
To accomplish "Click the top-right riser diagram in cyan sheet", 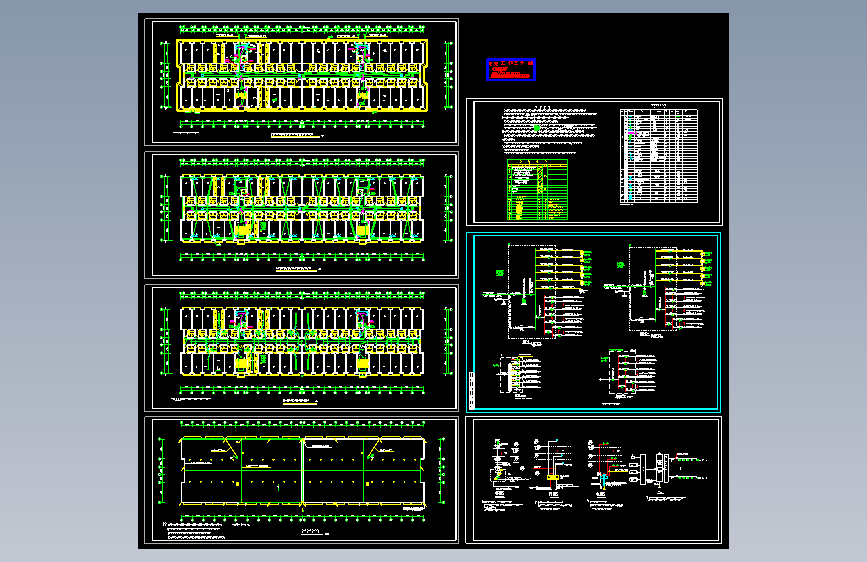I will (x=658, y=292).
